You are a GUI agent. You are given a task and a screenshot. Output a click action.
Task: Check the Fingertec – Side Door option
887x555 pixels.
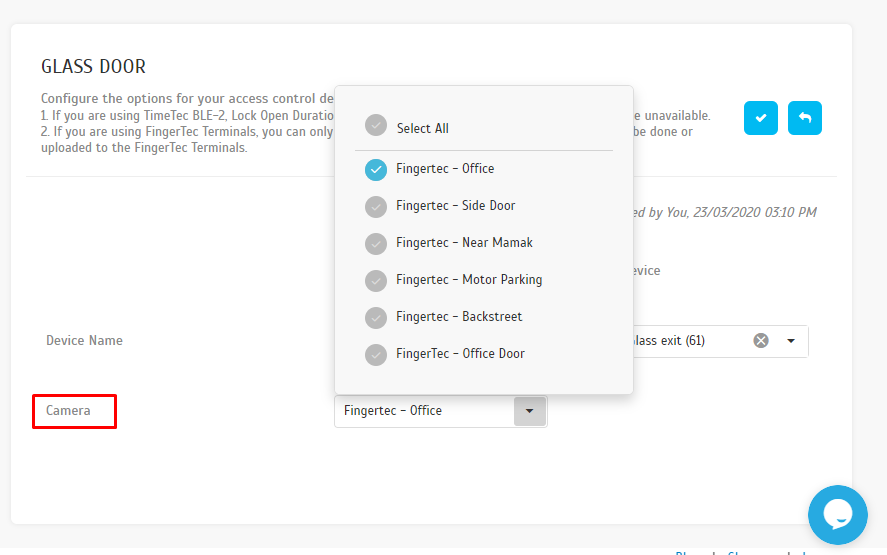[x=376, y=206]
